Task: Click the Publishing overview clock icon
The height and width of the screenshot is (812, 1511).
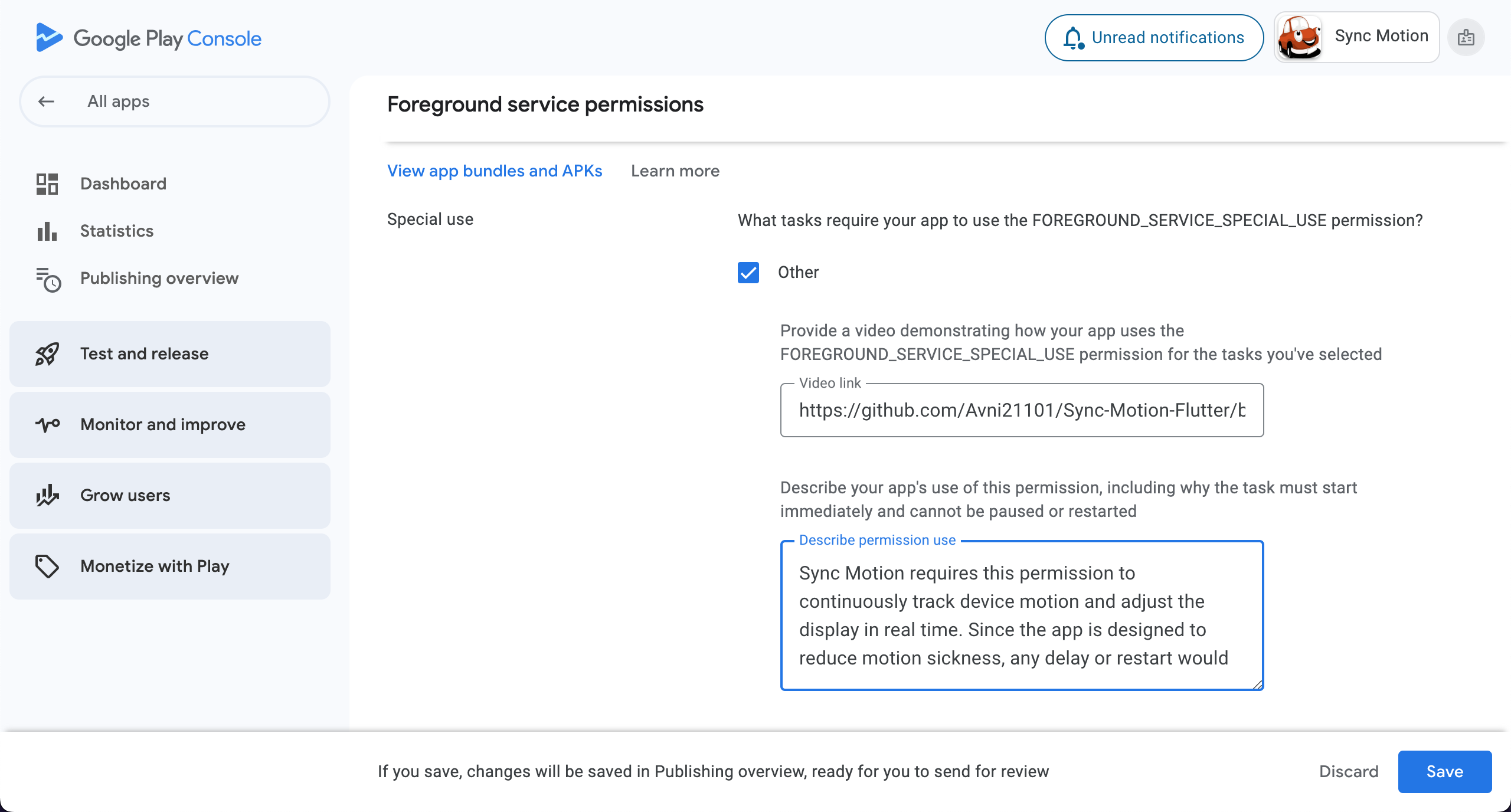Action: click(48, 279)
